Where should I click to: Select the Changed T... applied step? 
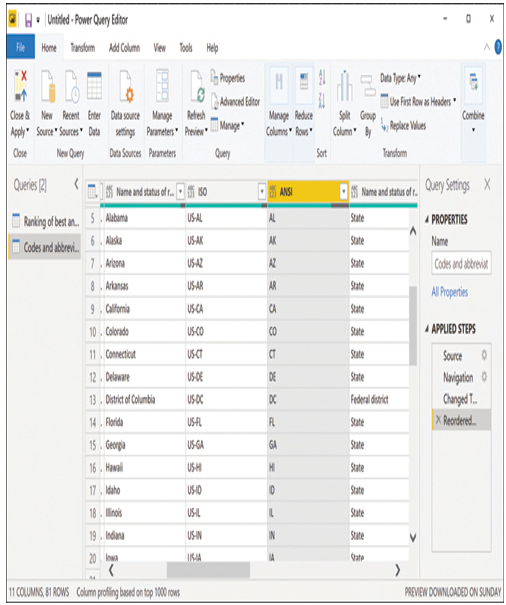click(x=460, y=399)
